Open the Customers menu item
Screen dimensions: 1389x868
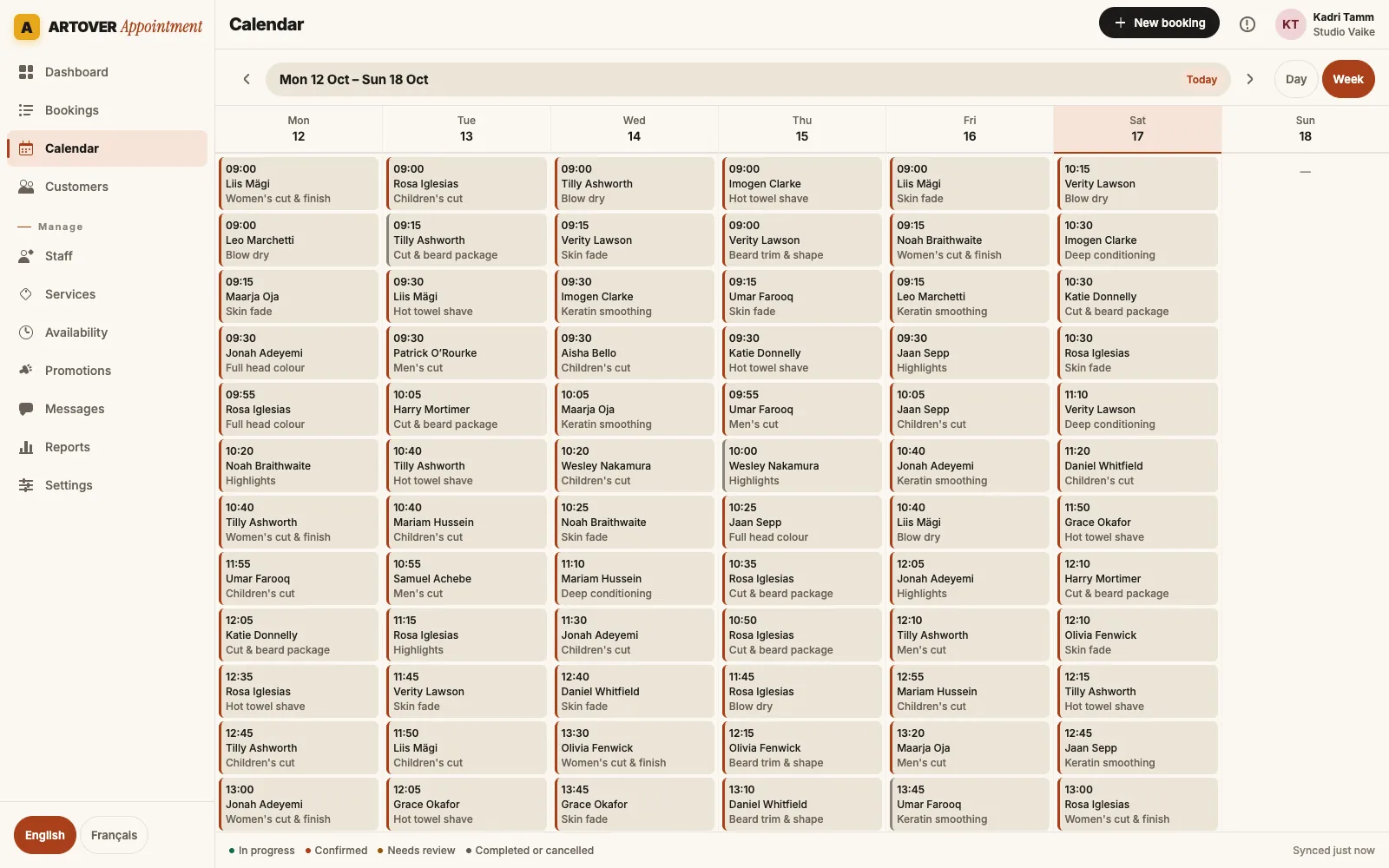pyautogui.click(x=108, y=187)
